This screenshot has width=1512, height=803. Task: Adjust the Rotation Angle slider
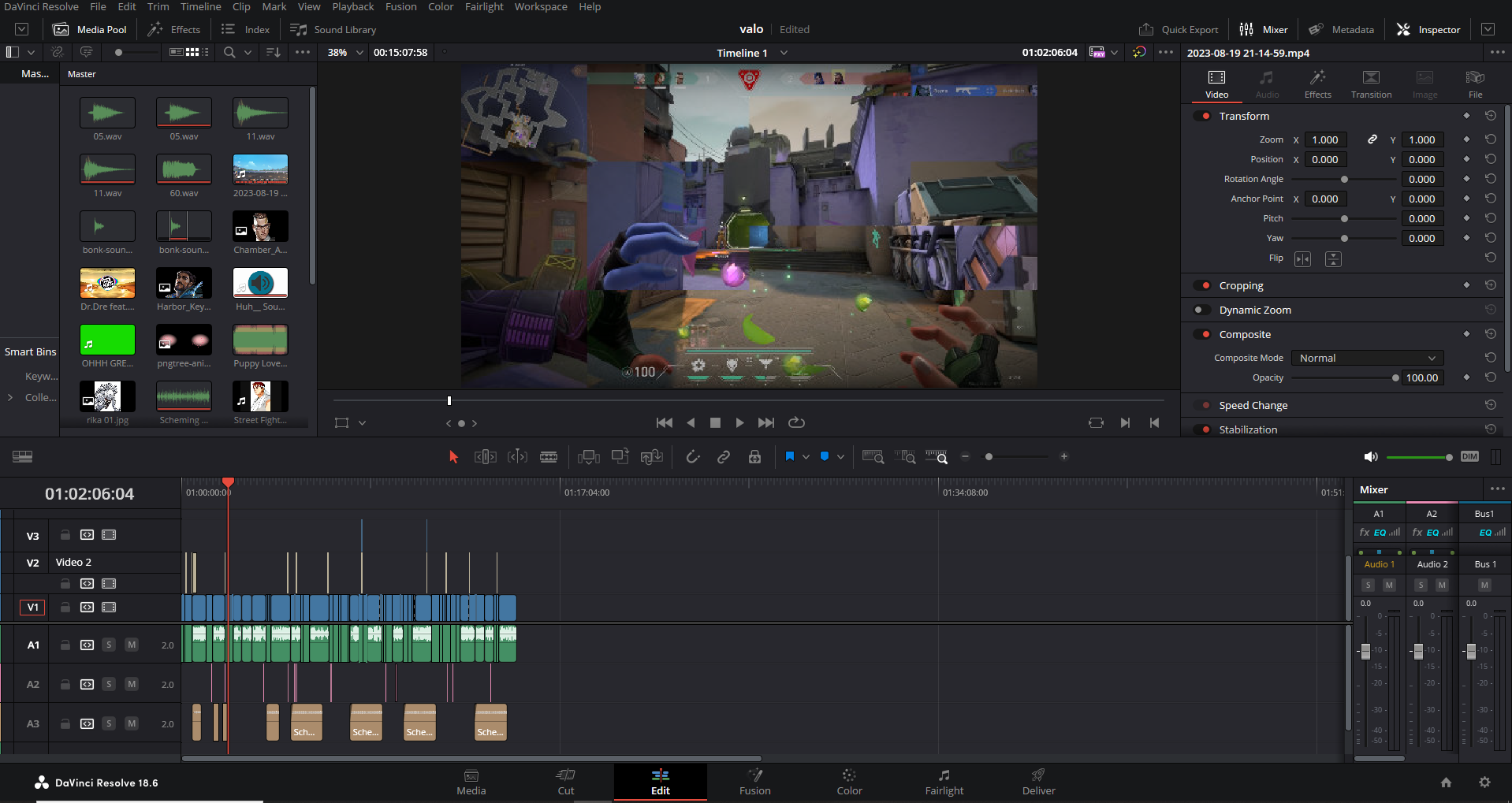tap(1343, 180)
